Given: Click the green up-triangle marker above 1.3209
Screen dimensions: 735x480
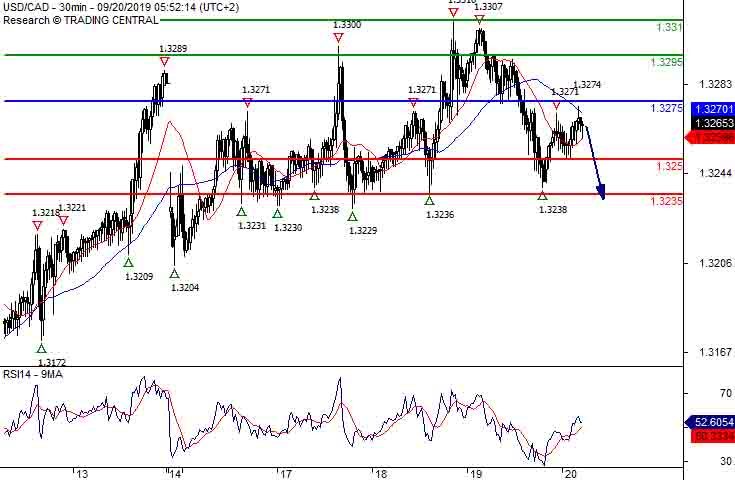Looking at the screenshot, I should (x=128, y=262).
